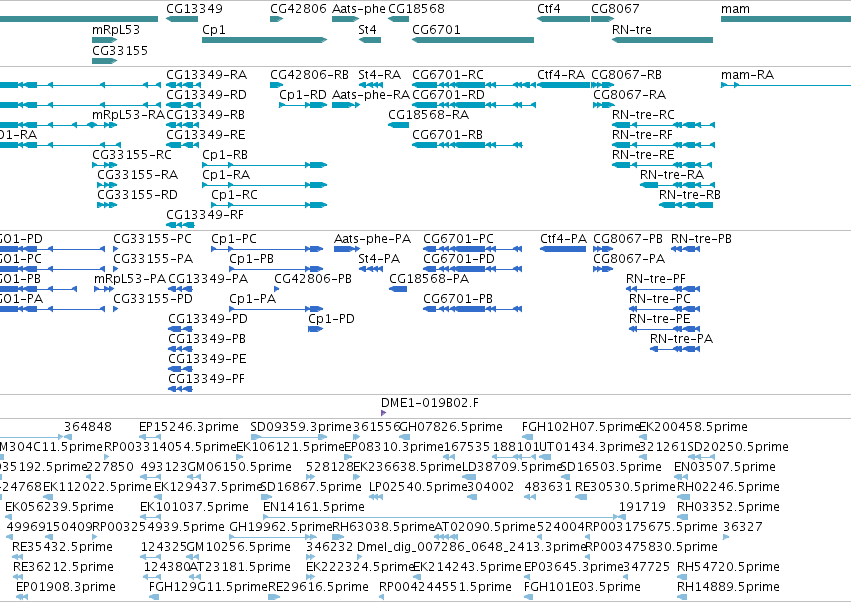The width and height of the screenshot is (851, 602).
Task: Click the mRpL53 gene label
Action: pyautogui.click(x=116, y=29)
